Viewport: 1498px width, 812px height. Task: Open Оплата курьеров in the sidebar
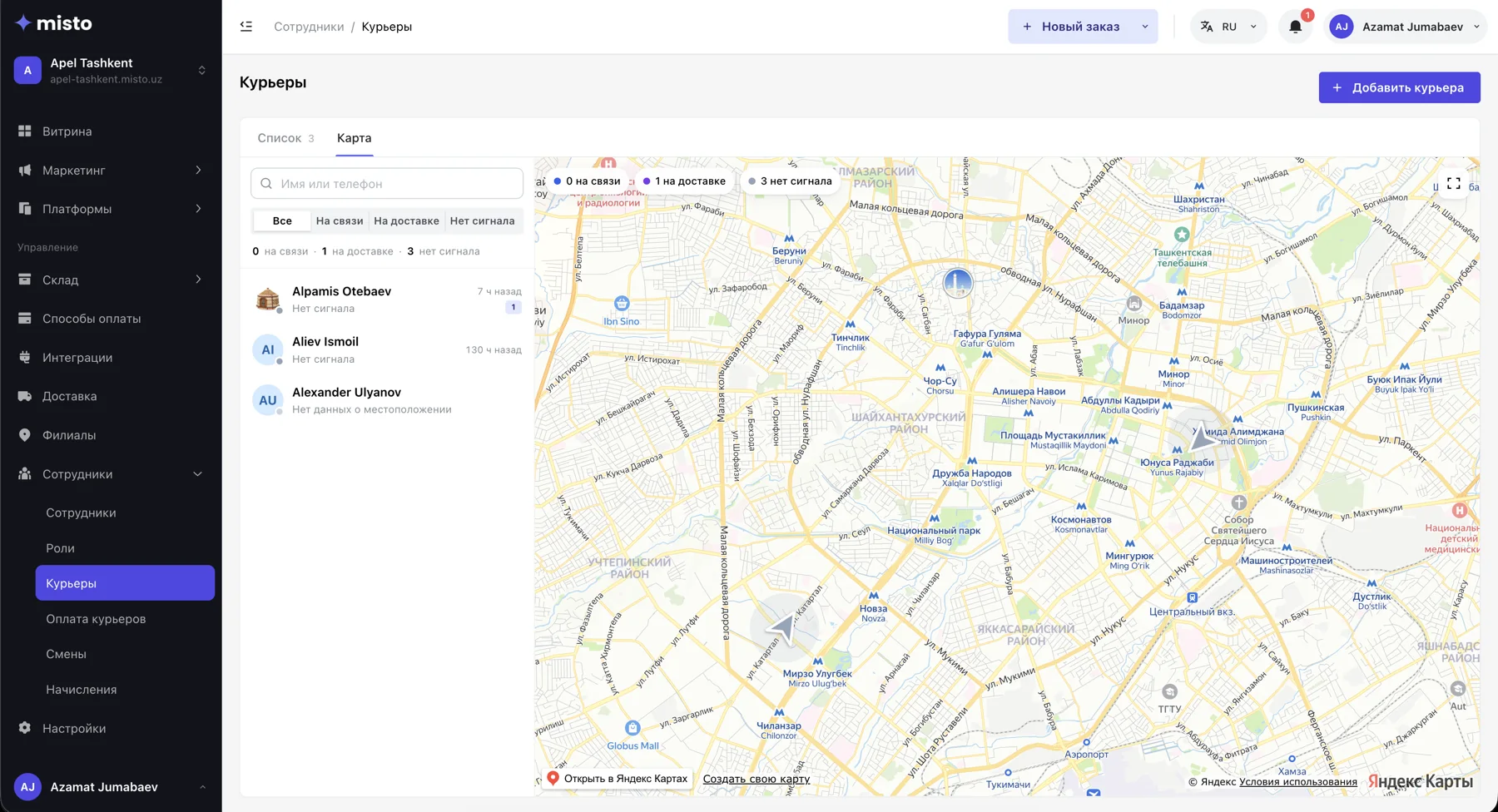125,619
